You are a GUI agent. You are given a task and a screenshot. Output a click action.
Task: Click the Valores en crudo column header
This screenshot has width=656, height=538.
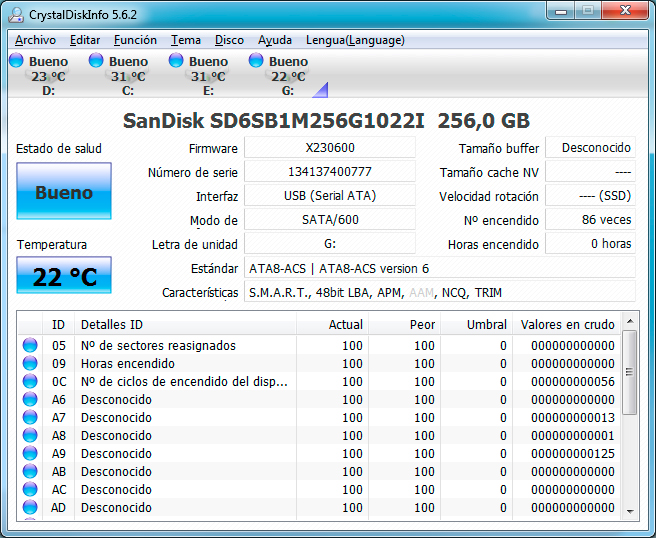point(568,324)
